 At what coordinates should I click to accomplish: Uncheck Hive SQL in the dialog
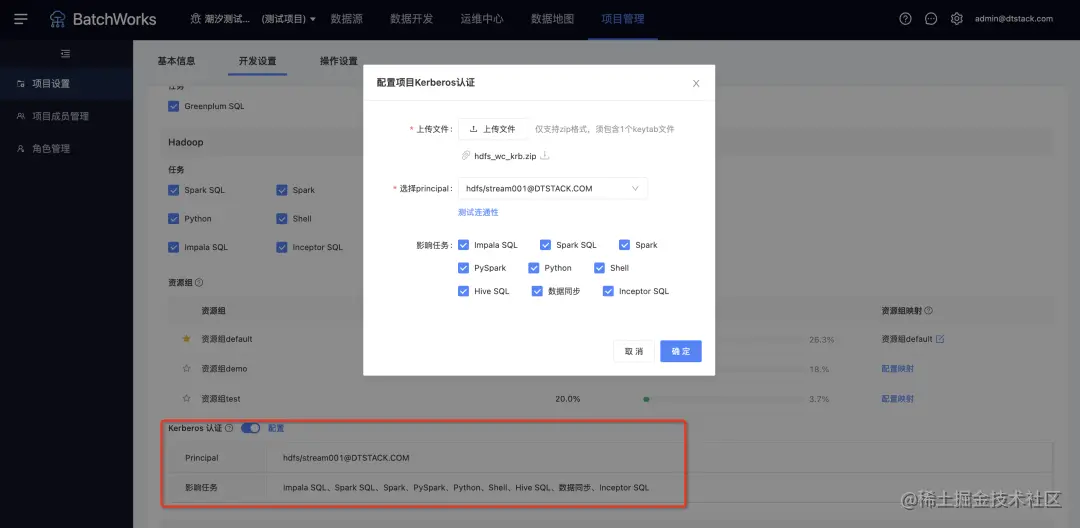464,291
